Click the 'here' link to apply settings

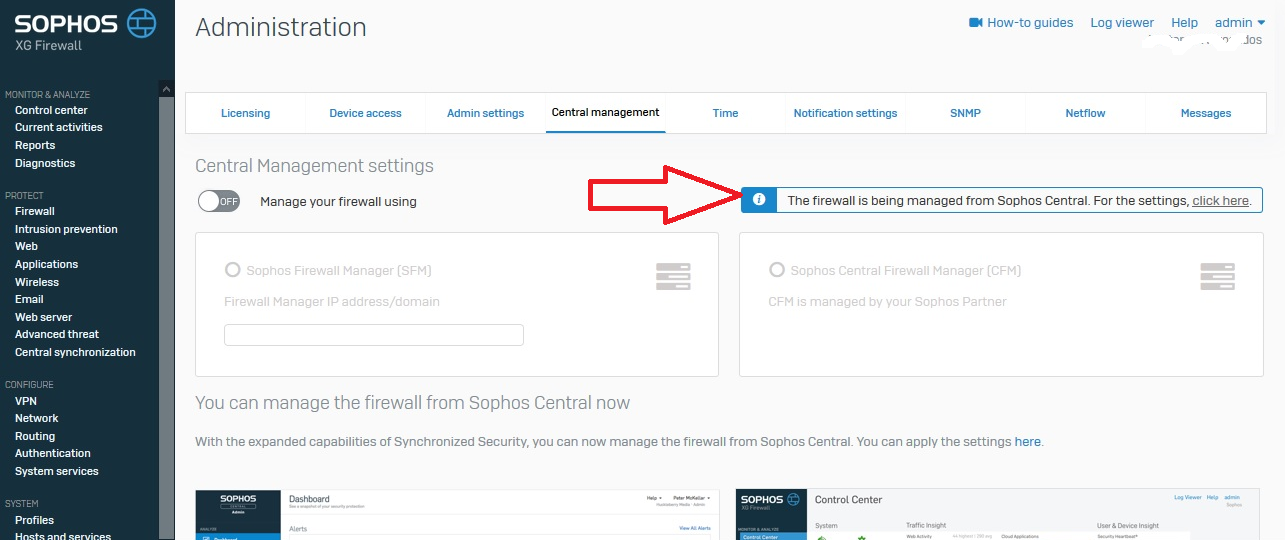pos(1027,441)
